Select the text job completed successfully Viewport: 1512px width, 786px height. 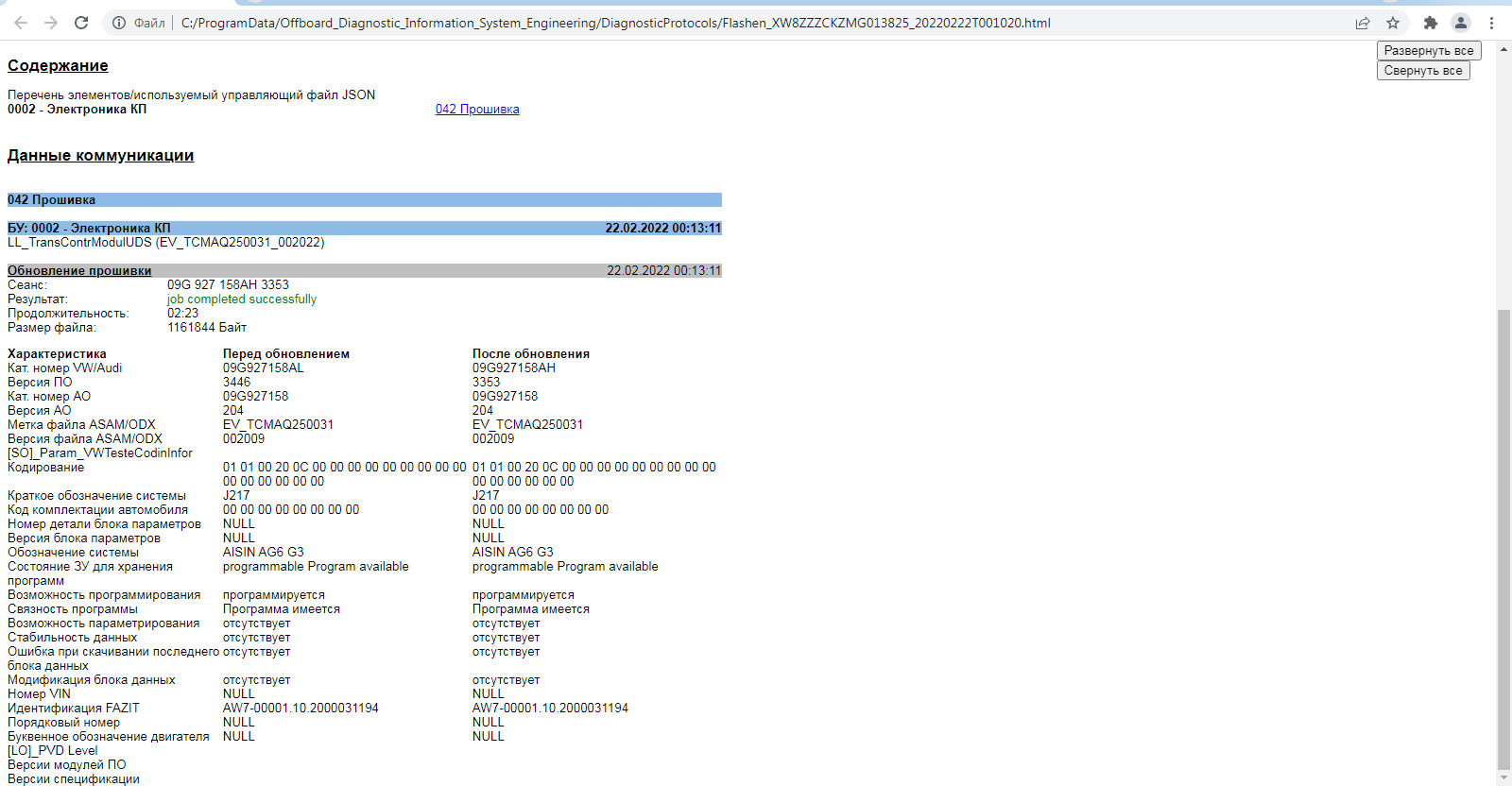(x=242, y=299)
